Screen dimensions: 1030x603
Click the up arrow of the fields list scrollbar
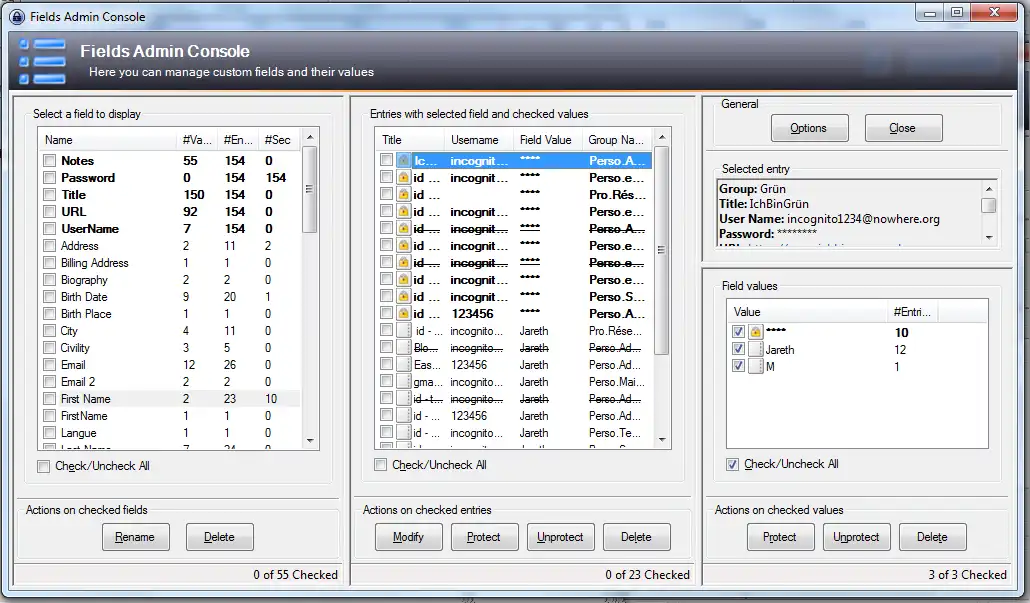click(310, 137)
